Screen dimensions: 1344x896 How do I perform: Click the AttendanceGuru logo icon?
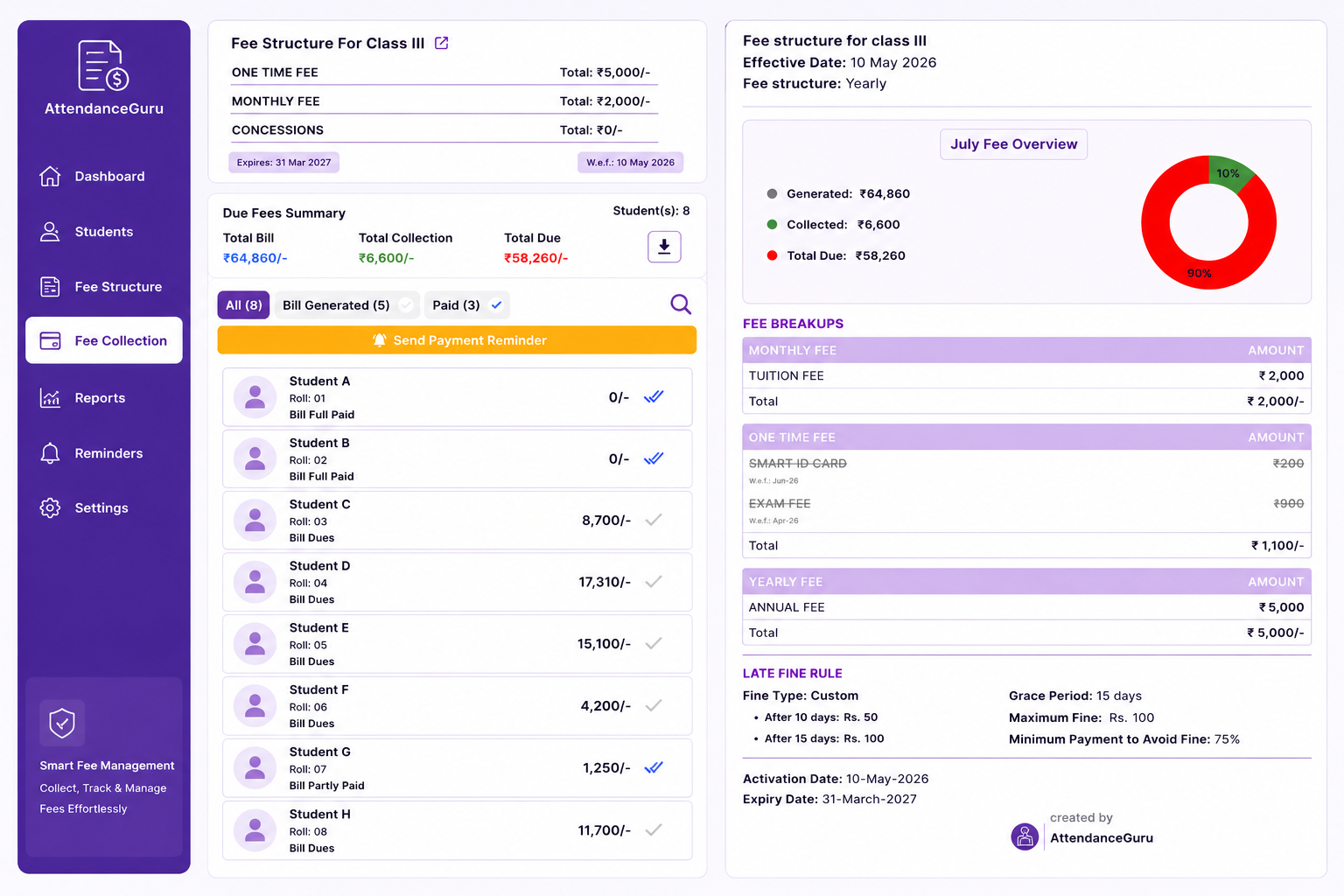[x=103, y=66]
